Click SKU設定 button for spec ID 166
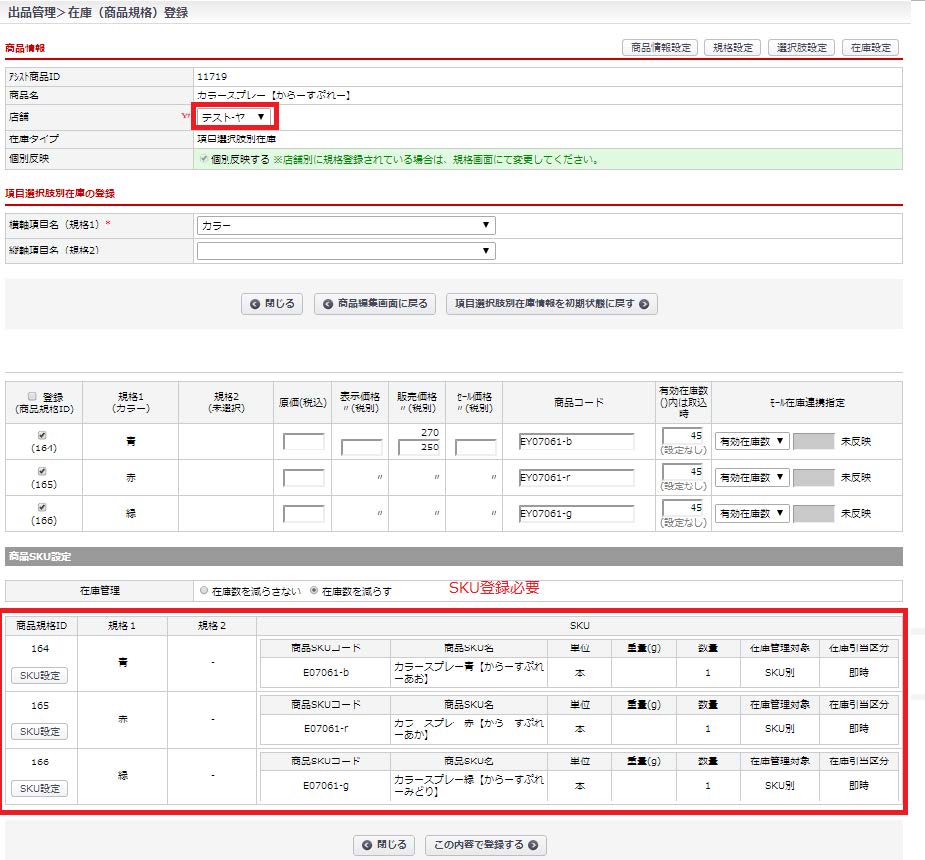The height and width of the screenshot is (860, 925). 40,789
